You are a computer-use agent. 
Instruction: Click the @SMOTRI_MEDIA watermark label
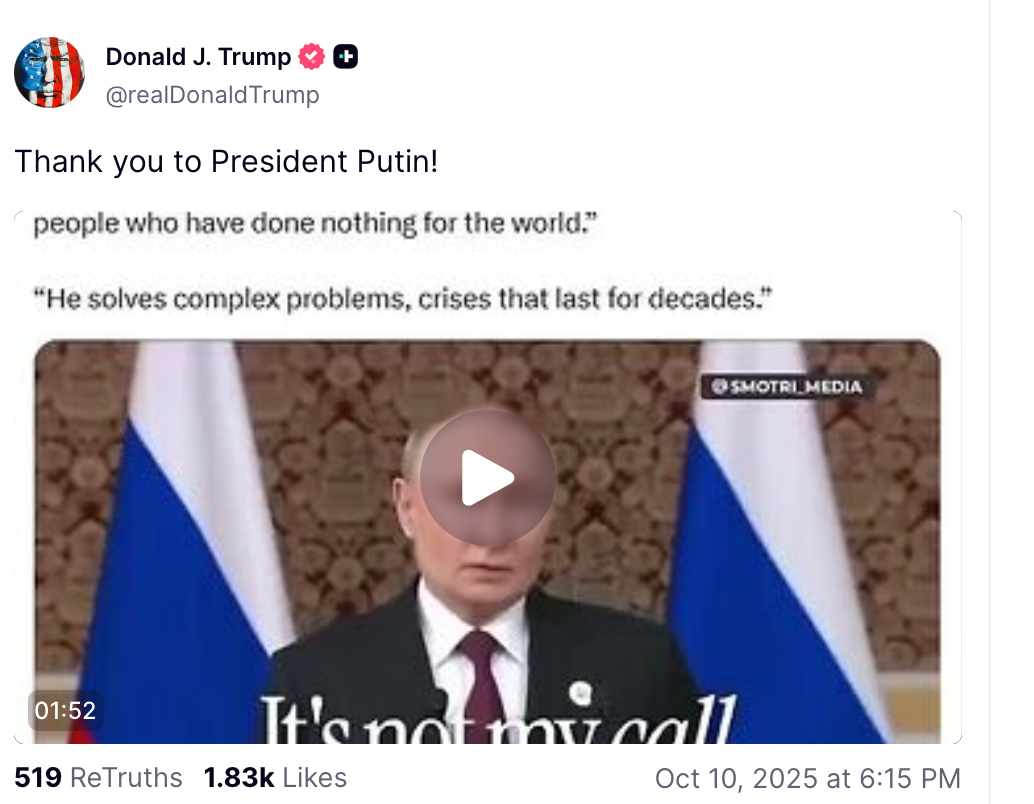[787, 387]
